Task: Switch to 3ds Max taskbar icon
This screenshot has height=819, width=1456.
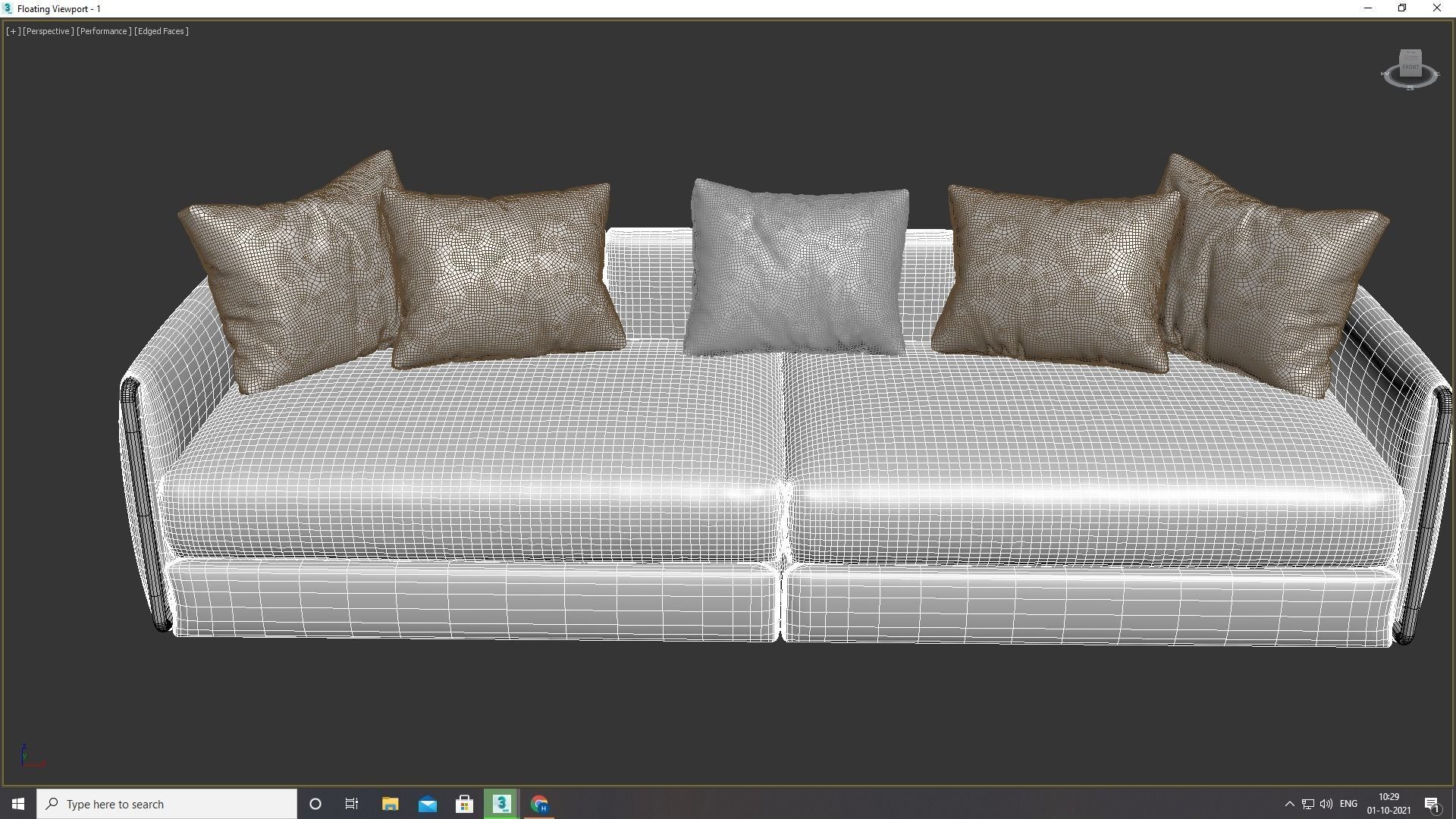Action: [x=501, y=804]
